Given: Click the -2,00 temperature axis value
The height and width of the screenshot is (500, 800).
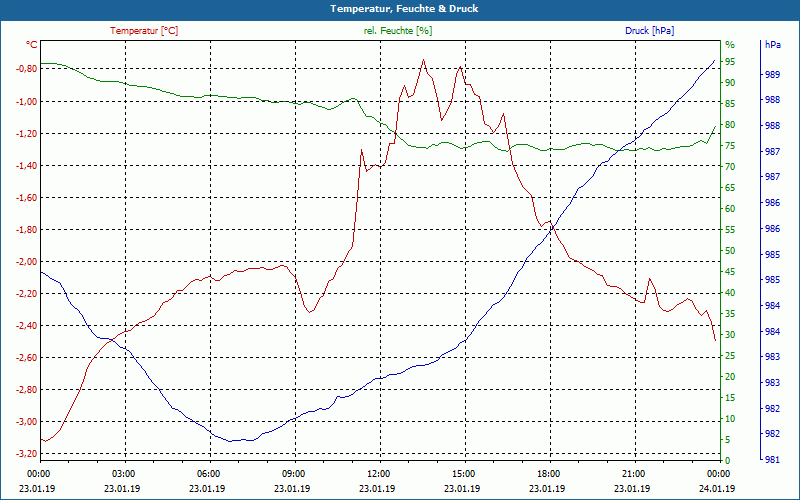Looking at the screenshot, I should click(x=25, y=261).
